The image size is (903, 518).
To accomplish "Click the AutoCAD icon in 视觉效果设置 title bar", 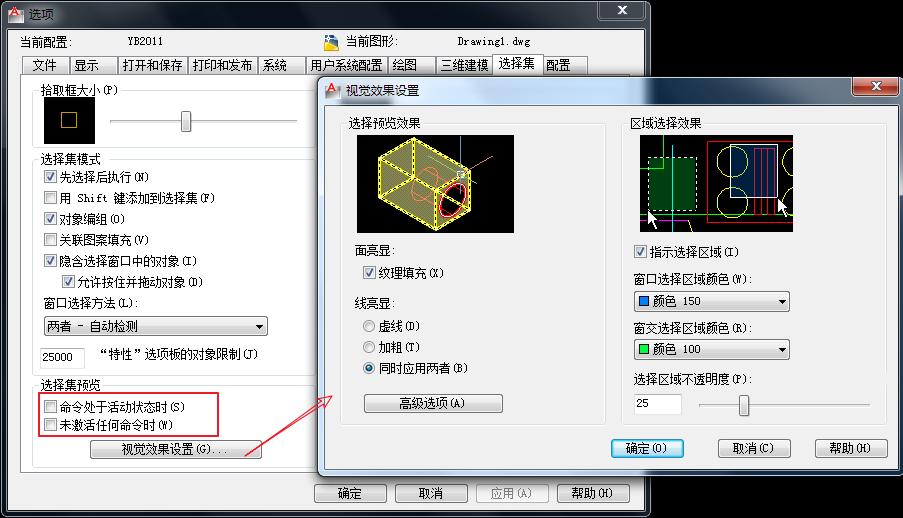I will 332,90.
